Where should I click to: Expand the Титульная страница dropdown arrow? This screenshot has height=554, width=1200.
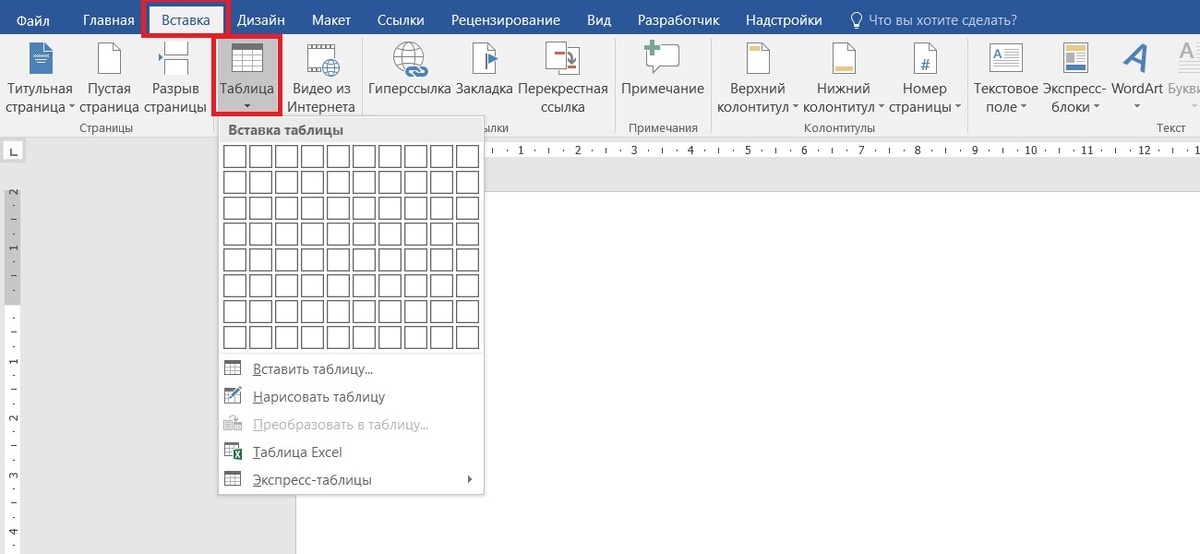click(x=72, y=107)
